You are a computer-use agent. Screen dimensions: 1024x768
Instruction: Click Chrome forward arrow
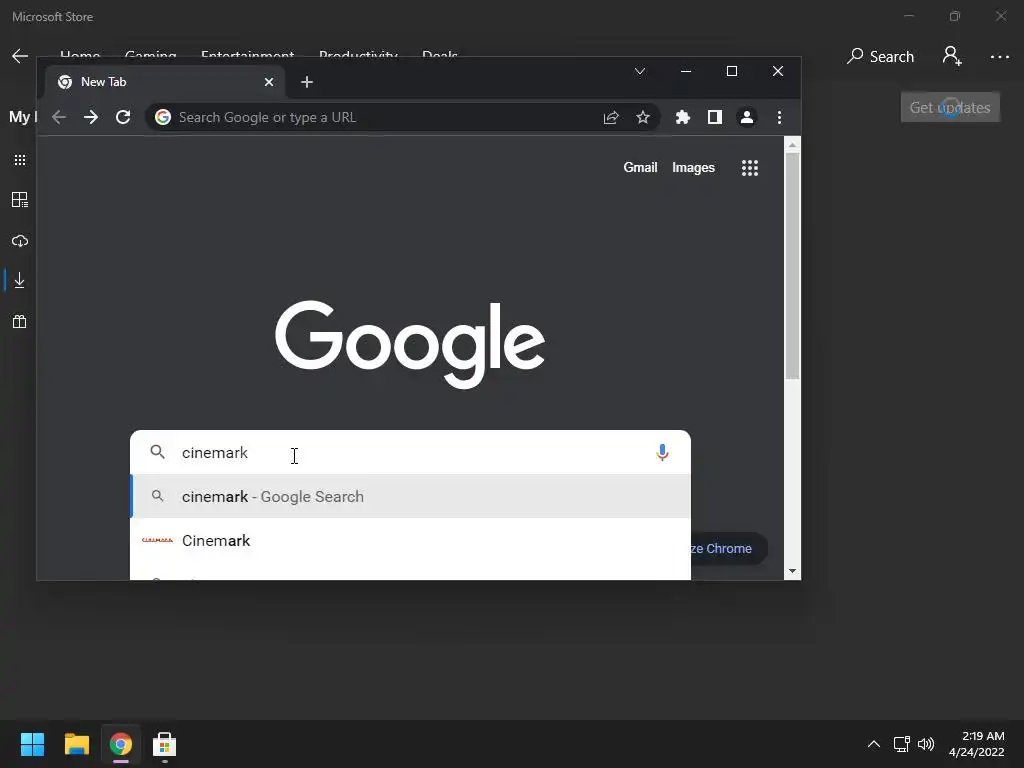coord(91,117)
